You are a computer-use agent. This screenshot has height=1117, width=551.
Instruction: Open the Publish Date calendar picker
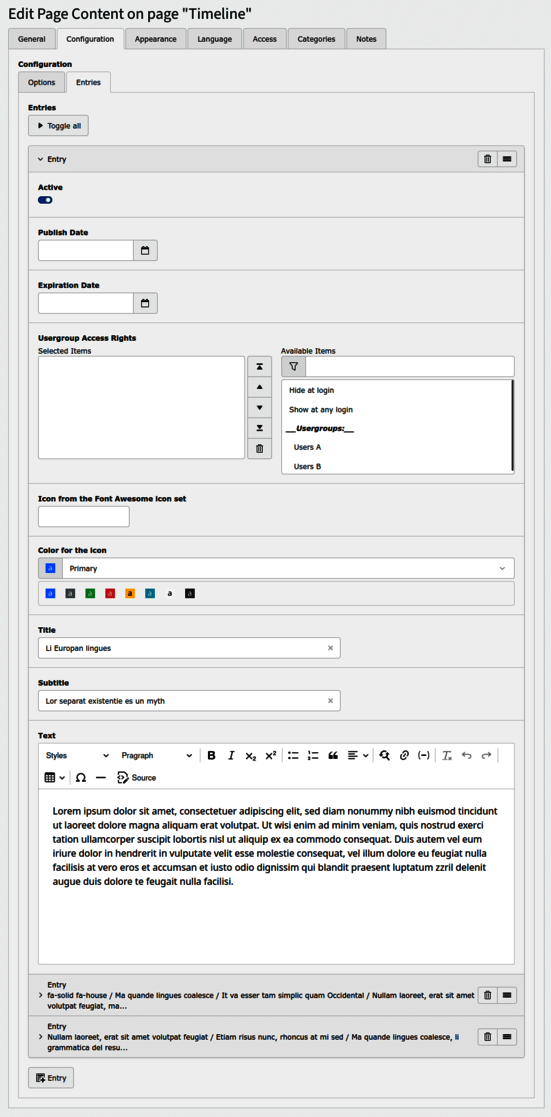[x=145, y=251]
